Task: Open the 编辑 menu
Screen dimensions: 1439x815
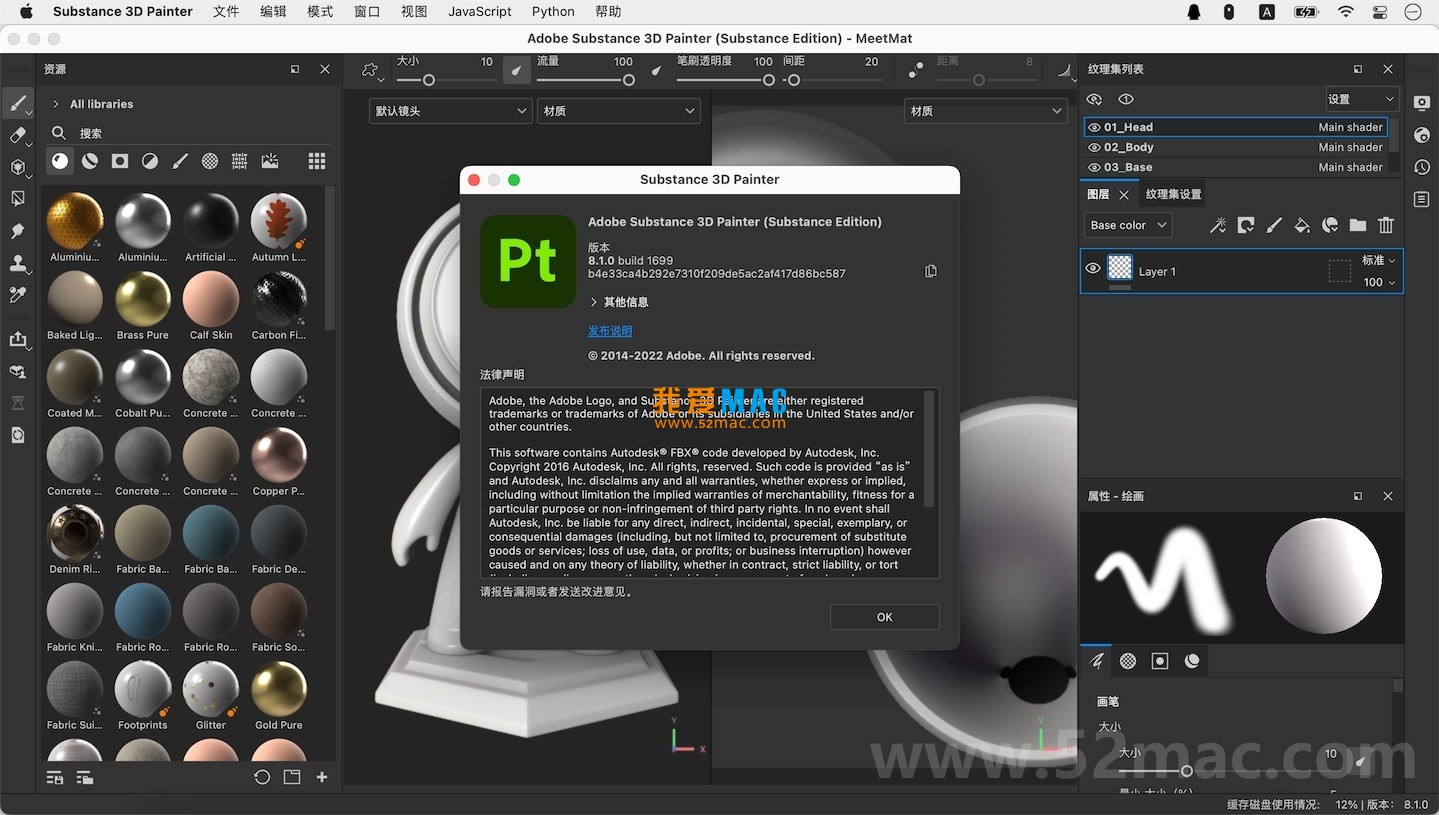Action: [x=273, y=12]
